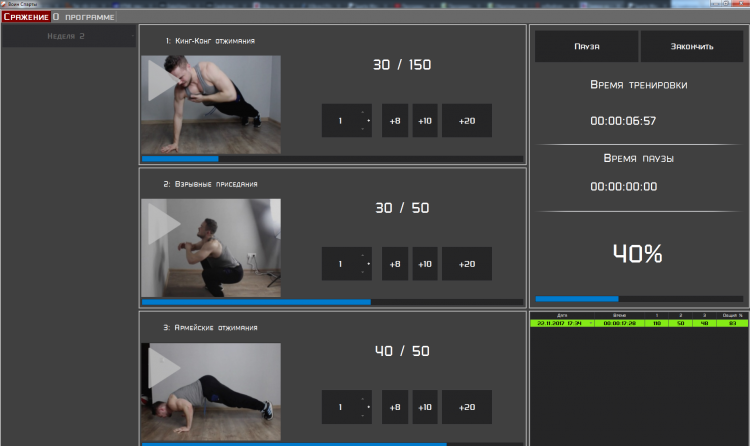Select the history cell with value 48
The image size is (750, 446).
coord(704,323)
